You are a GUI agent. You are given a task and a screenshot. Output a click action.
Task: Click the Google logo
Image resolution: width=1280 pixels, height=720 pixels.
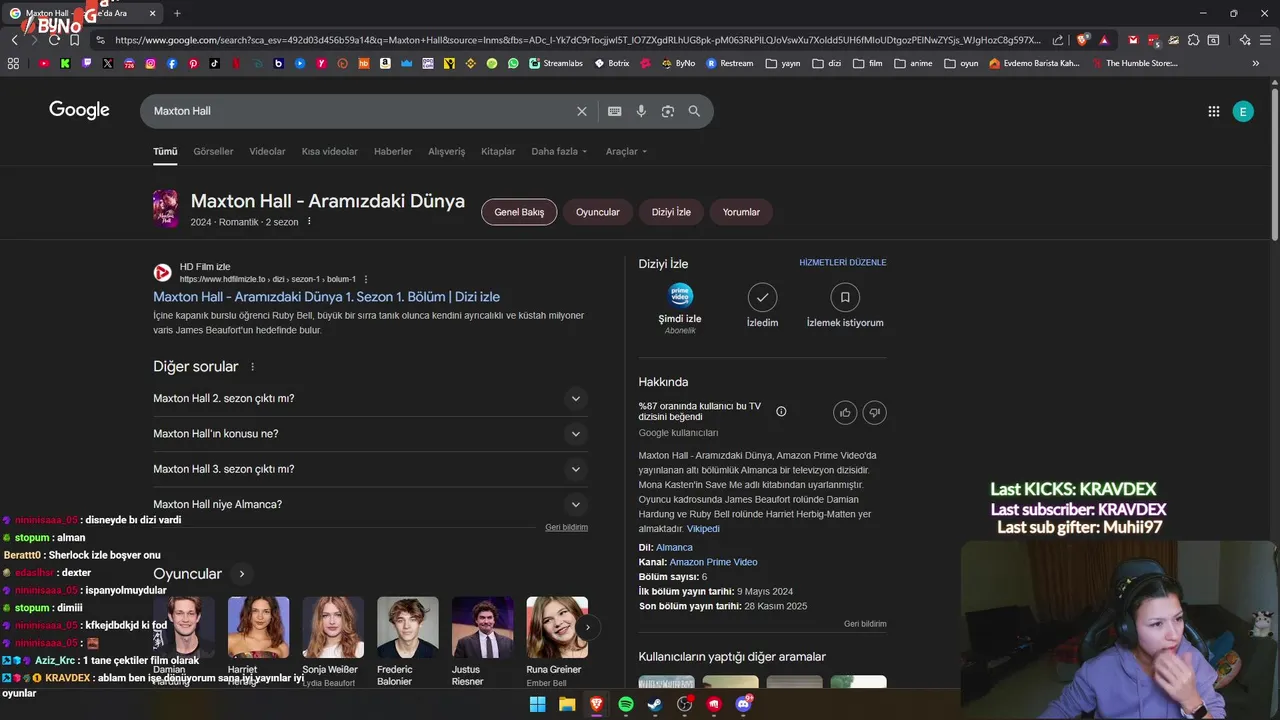click(x=79, y=110)
